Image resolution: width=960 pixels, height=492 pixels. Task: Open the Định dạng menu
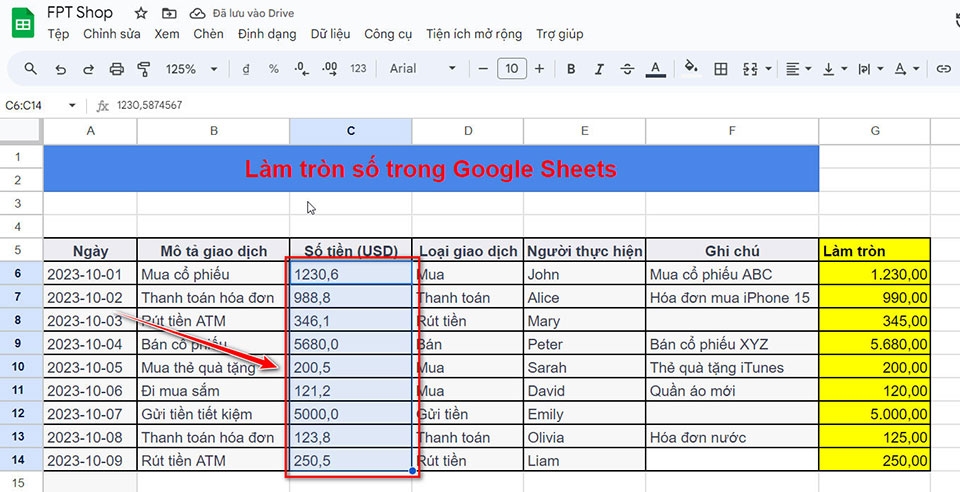click(x=267, y=34)
